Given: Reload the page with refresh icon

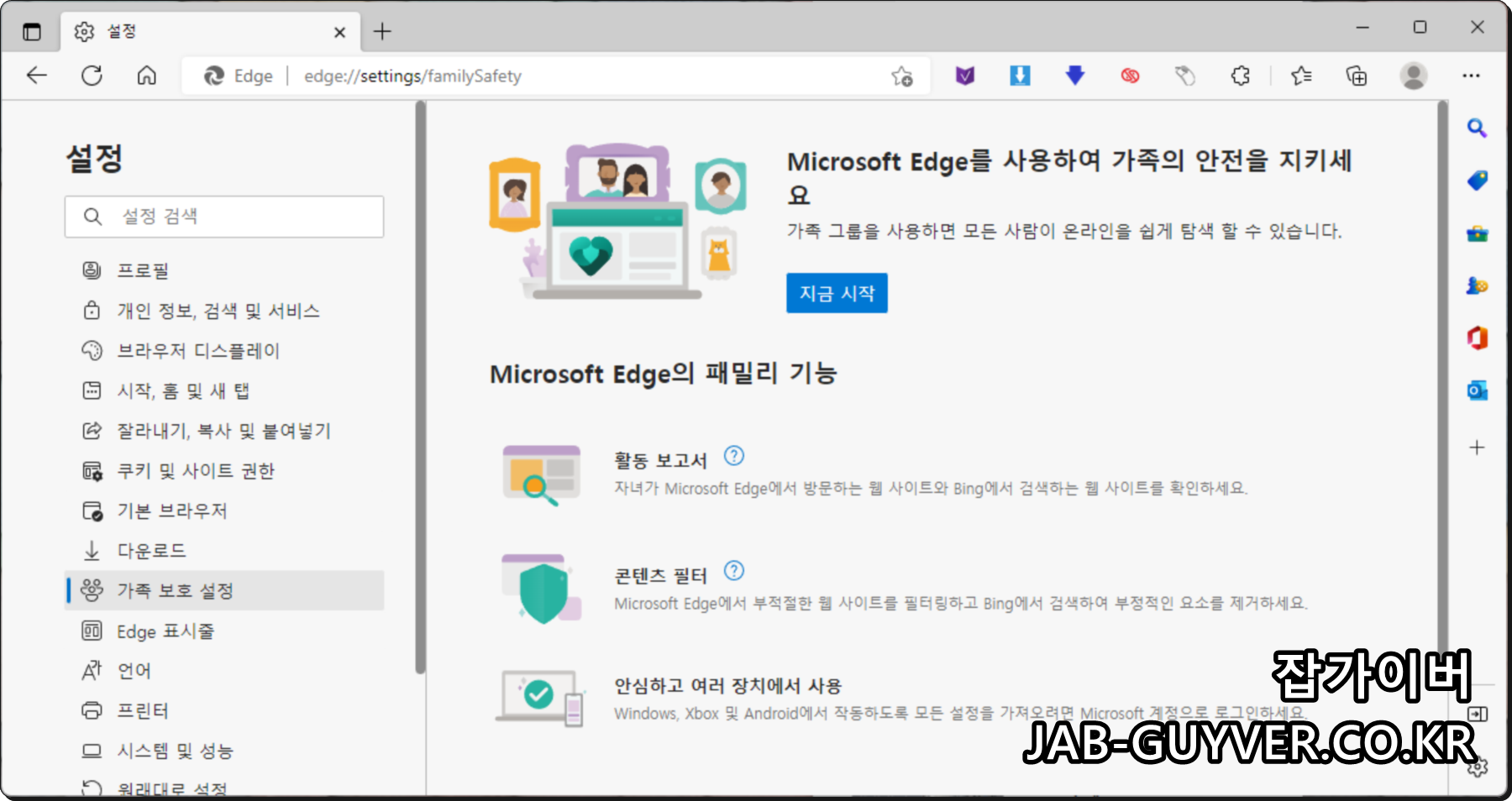Looking at the screenshot, I should (92, 76).
